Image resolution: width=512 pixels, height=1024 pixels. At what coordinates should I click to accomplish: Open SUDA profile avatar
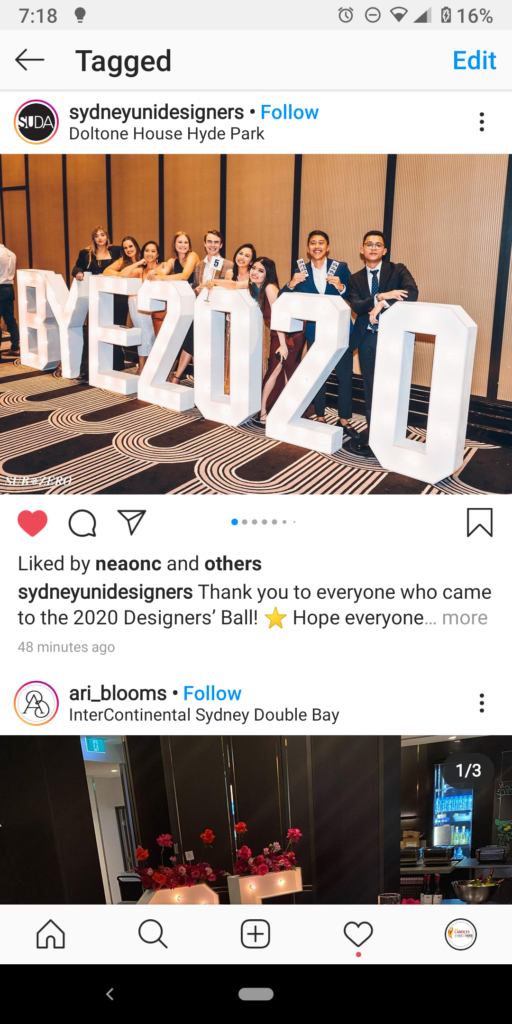pos(37,122)
